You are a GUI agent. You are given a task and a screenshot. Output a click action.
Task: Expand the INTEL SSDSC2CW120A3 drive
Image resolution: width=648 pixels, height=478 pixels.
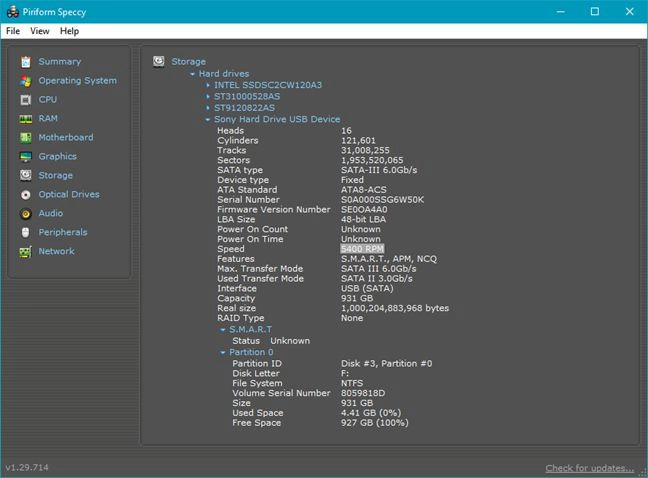tap(208, 85)
